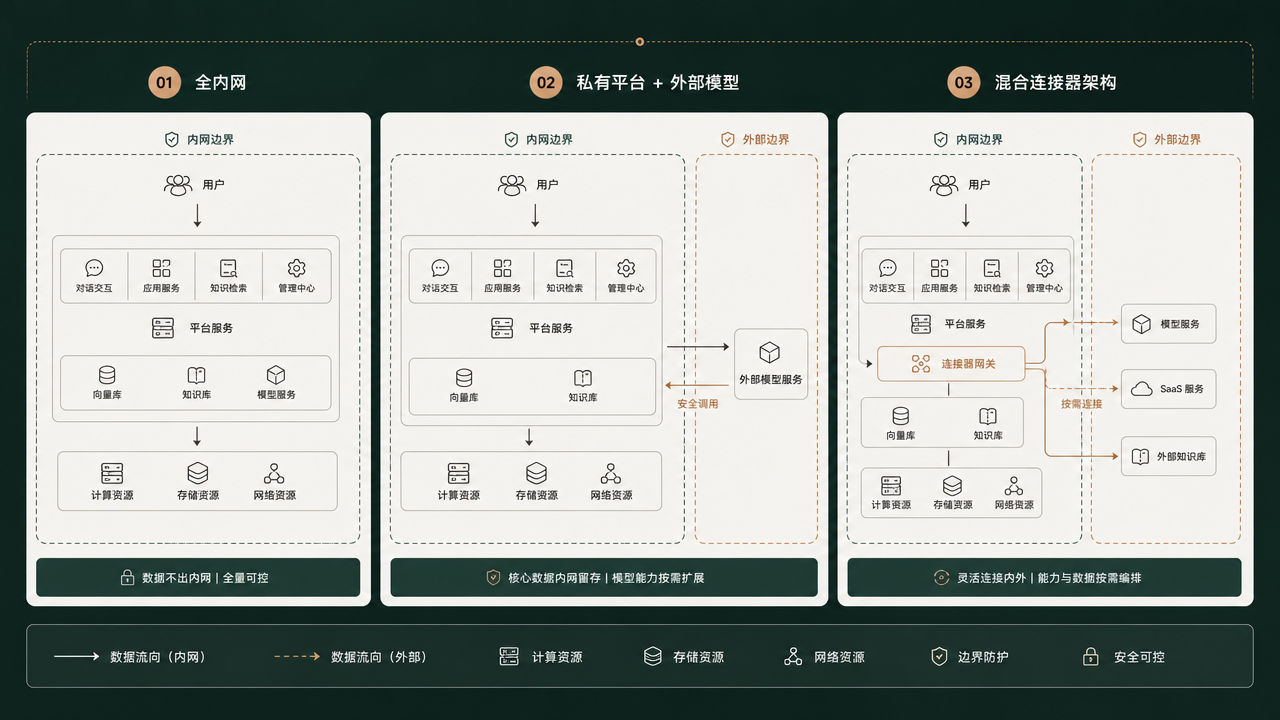This screenshot has width=1280, height=720.
Task: Click the 平台服务 icon in the 私有平台 + 外部模型 panel
Action: (502, 328)
